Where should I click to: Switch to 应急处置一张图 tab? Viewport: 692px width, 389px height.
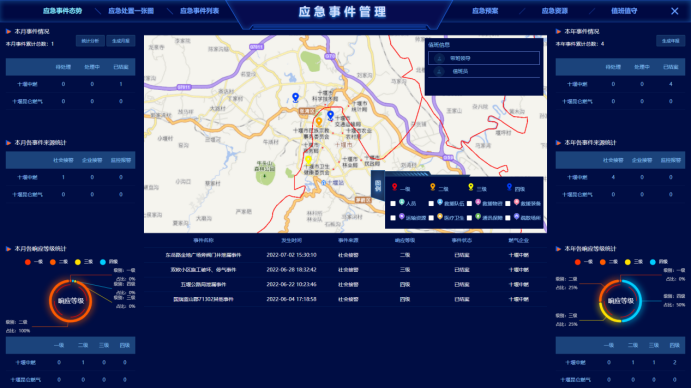[131, 11]
